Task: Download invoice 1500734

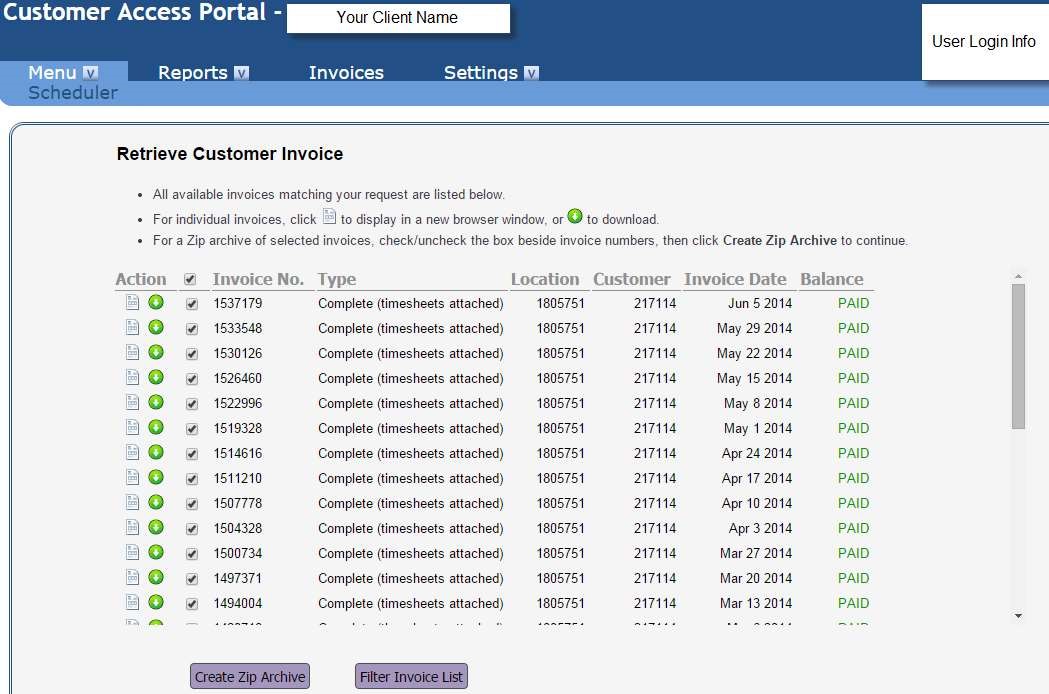Action: [x=156, y=552]
